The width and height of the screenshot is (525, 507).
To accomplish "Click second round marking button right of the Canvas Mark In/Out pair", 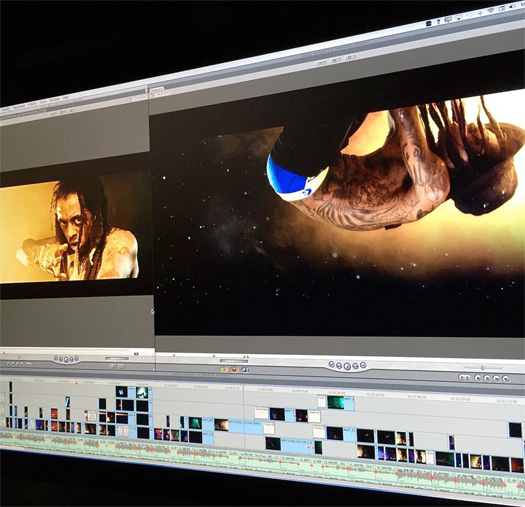I will [x=487, y=378].
